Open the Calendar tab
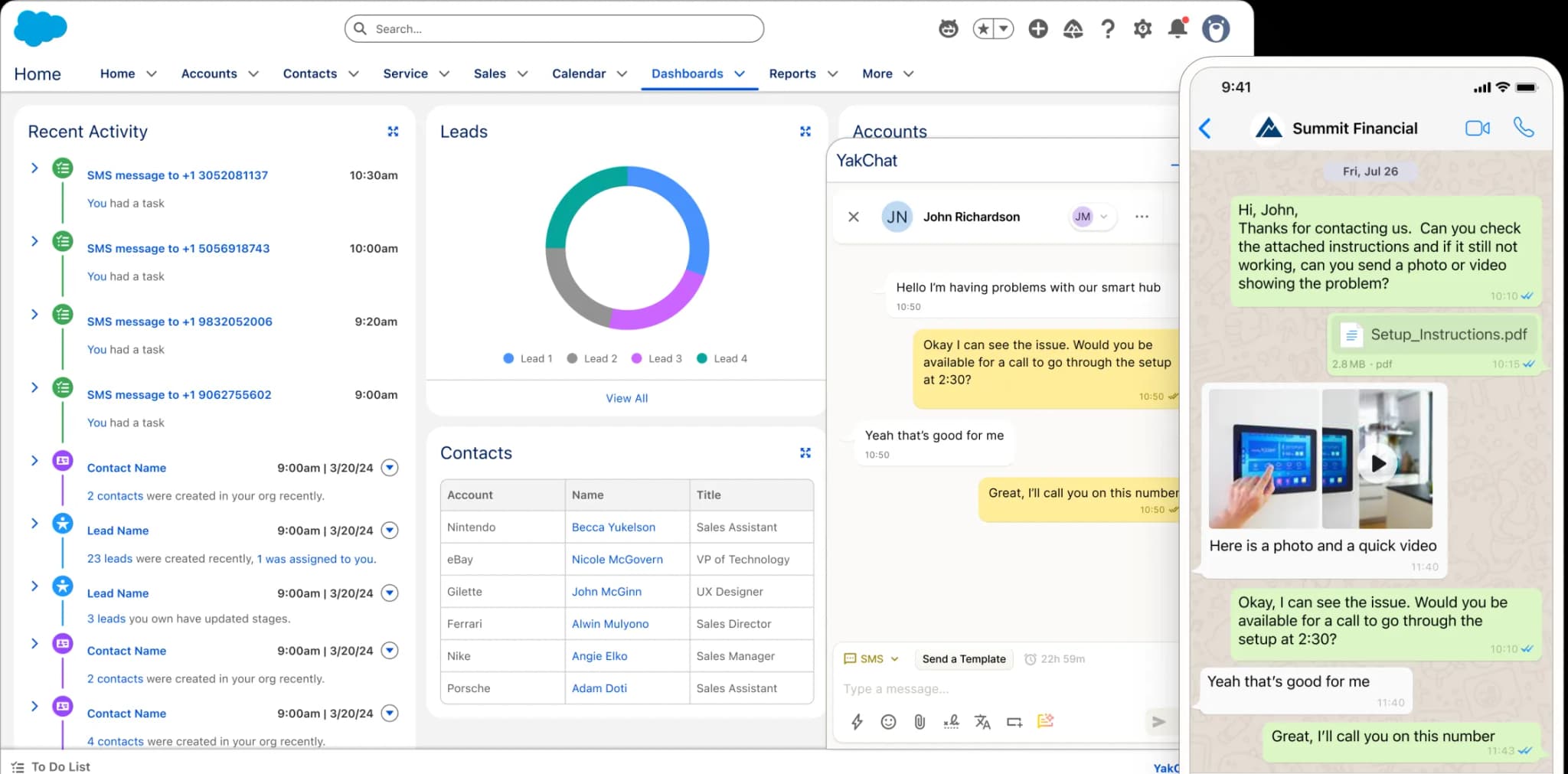 click(579, 73)
